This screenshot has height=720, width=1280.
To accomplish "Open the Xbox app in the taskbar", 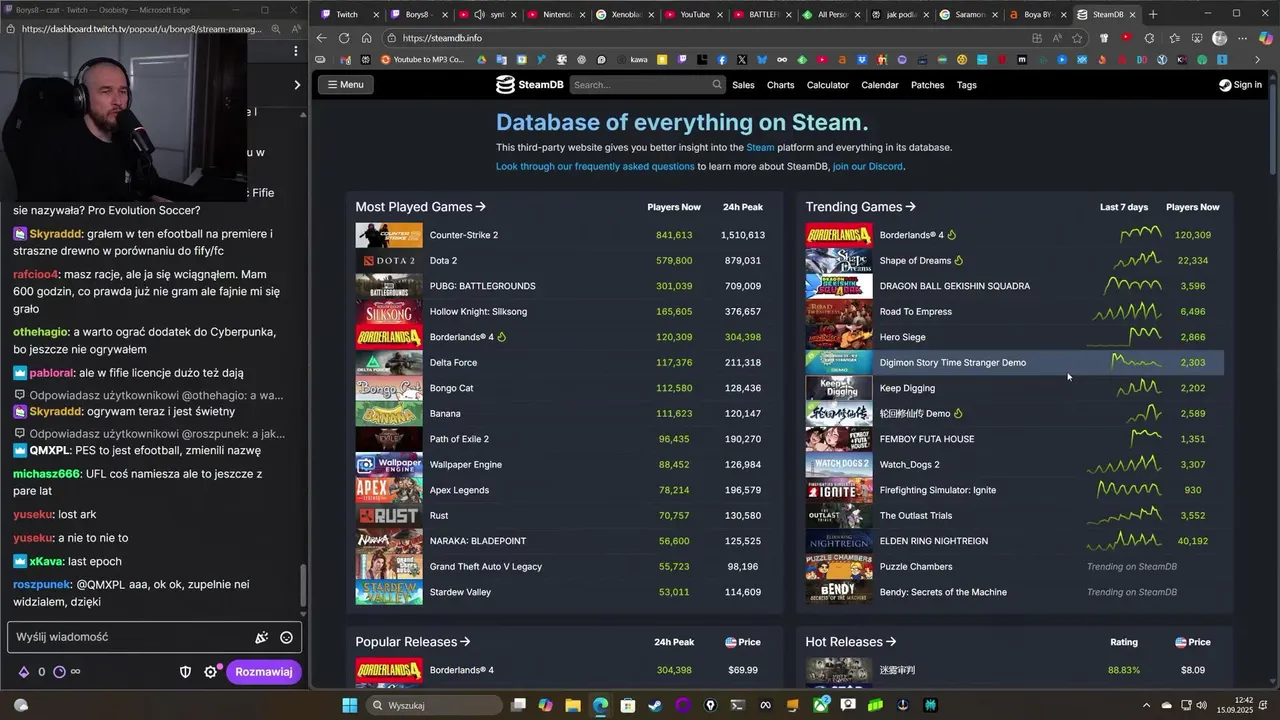I will 821,705.
